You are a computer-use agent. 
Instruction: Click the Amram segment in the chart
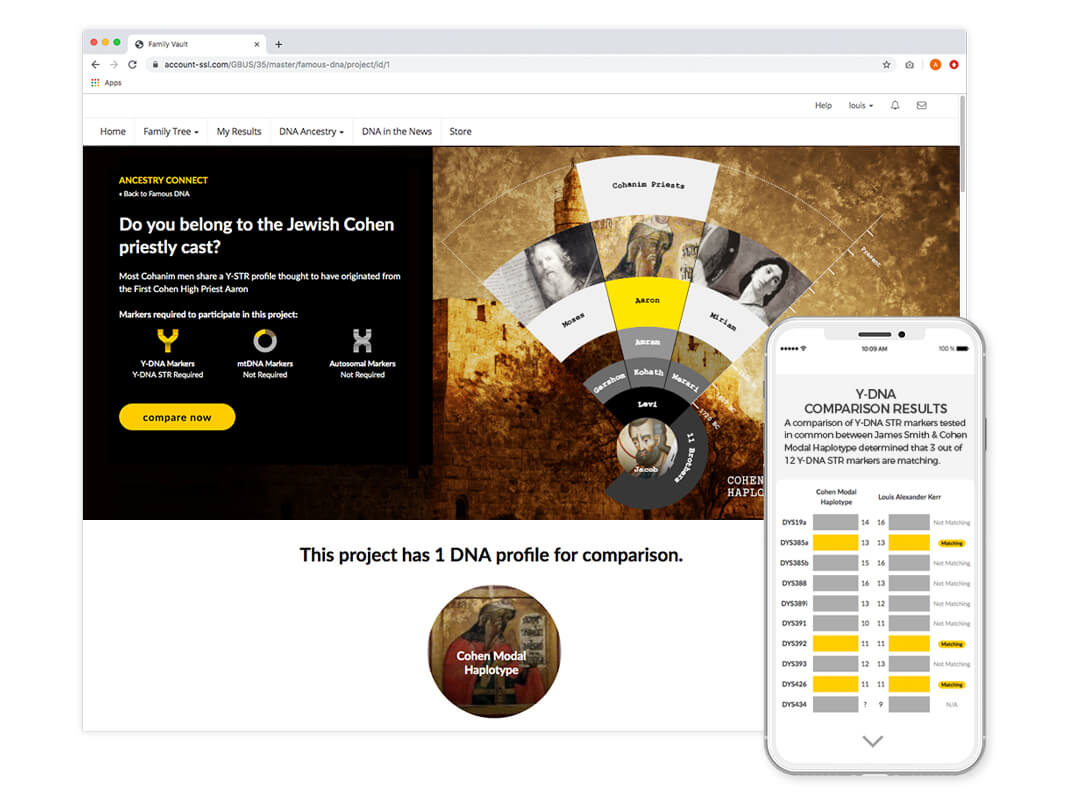pos(647,342)
